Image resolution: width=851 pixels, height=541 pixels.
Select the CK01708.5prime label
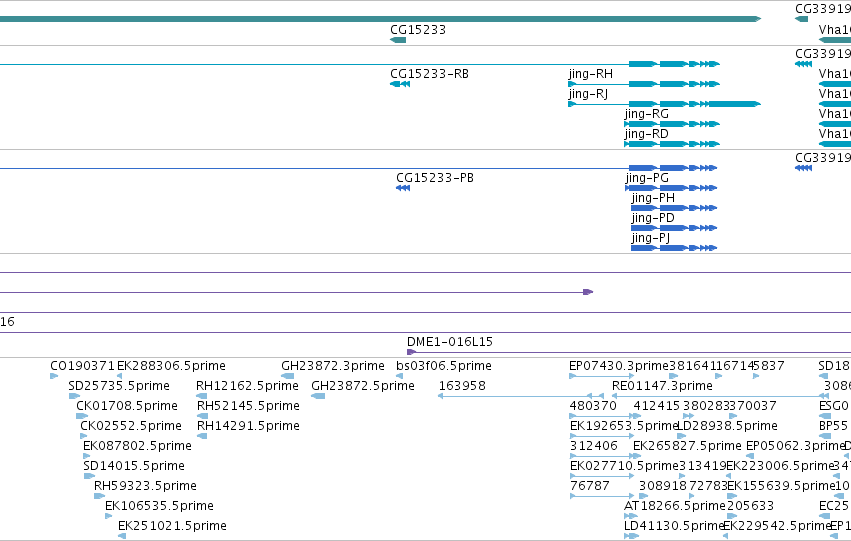pyautogui.click(x=127, y=406)
